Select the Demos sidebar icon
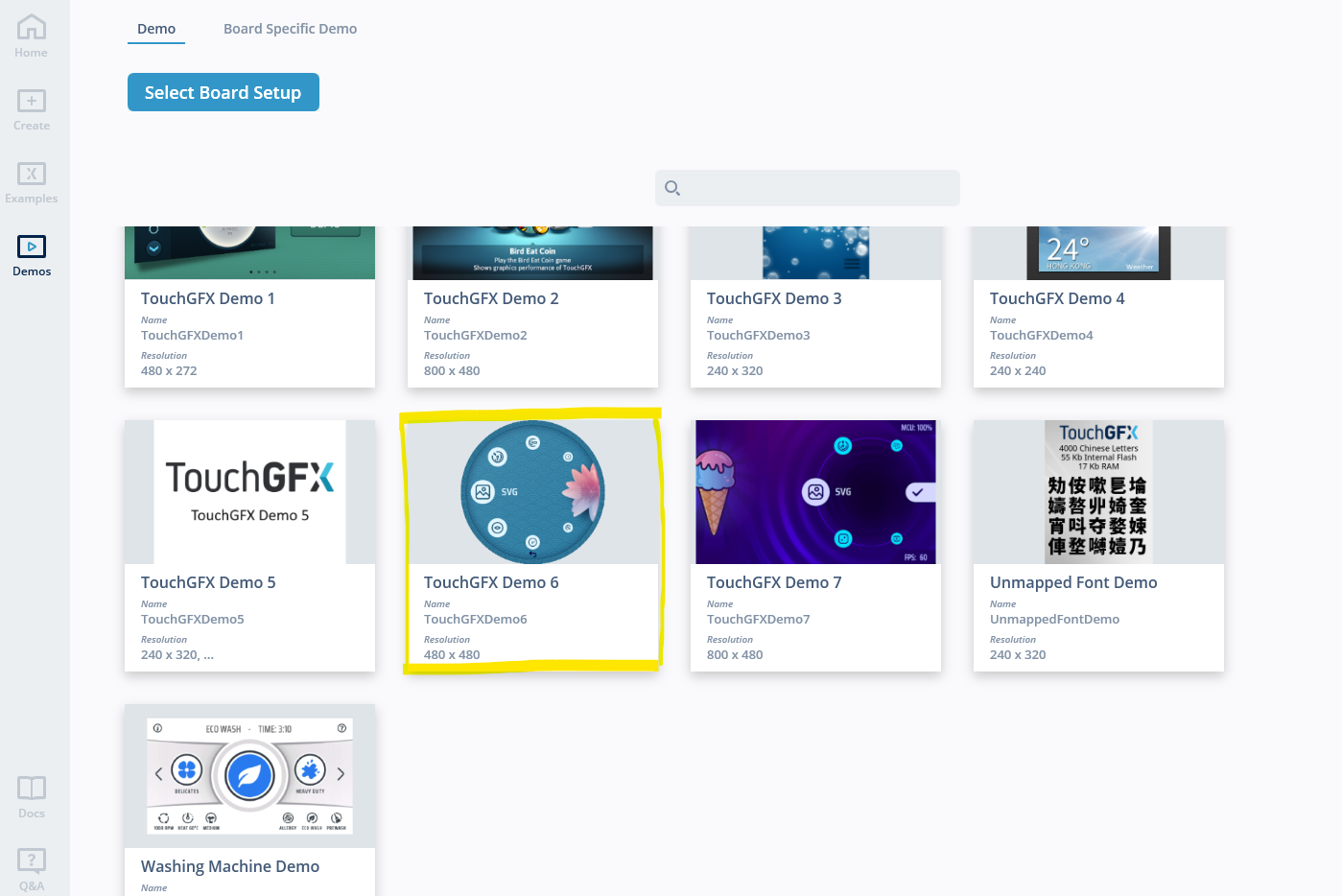 (x=31, y=253)
